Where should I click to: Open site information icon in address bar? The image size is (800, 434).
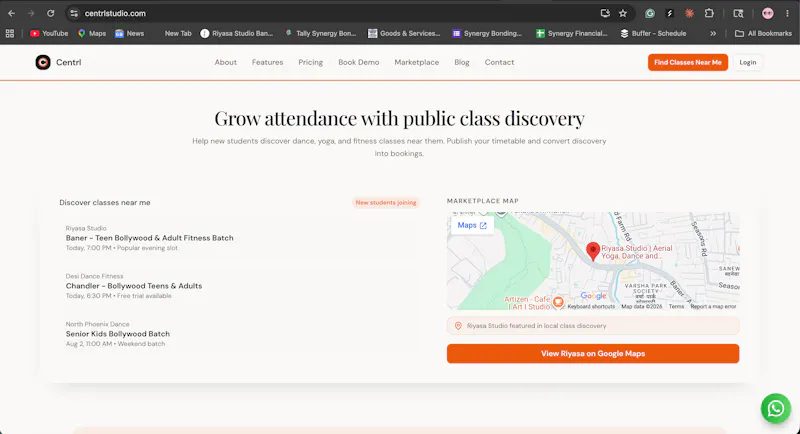click(74, 13)
